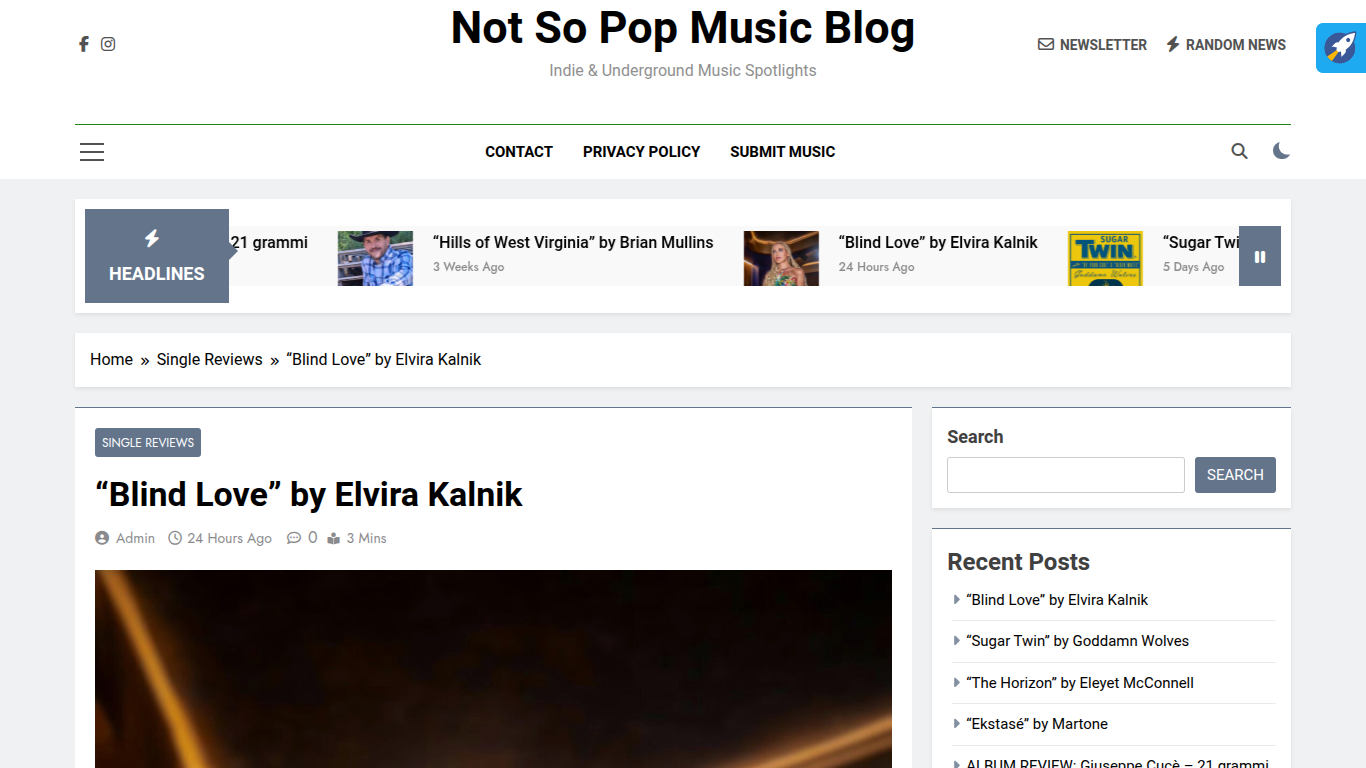Click the comments count bubble icon
The image size is (1366, 768).
pos(294,538)
